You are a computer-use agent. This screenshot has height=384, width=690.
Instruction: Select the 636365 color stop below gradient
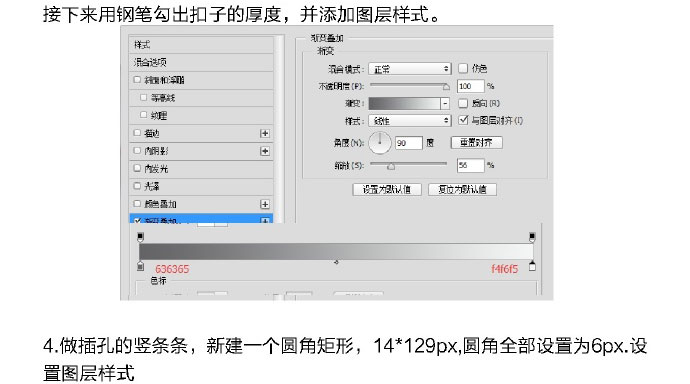point(140,266)
